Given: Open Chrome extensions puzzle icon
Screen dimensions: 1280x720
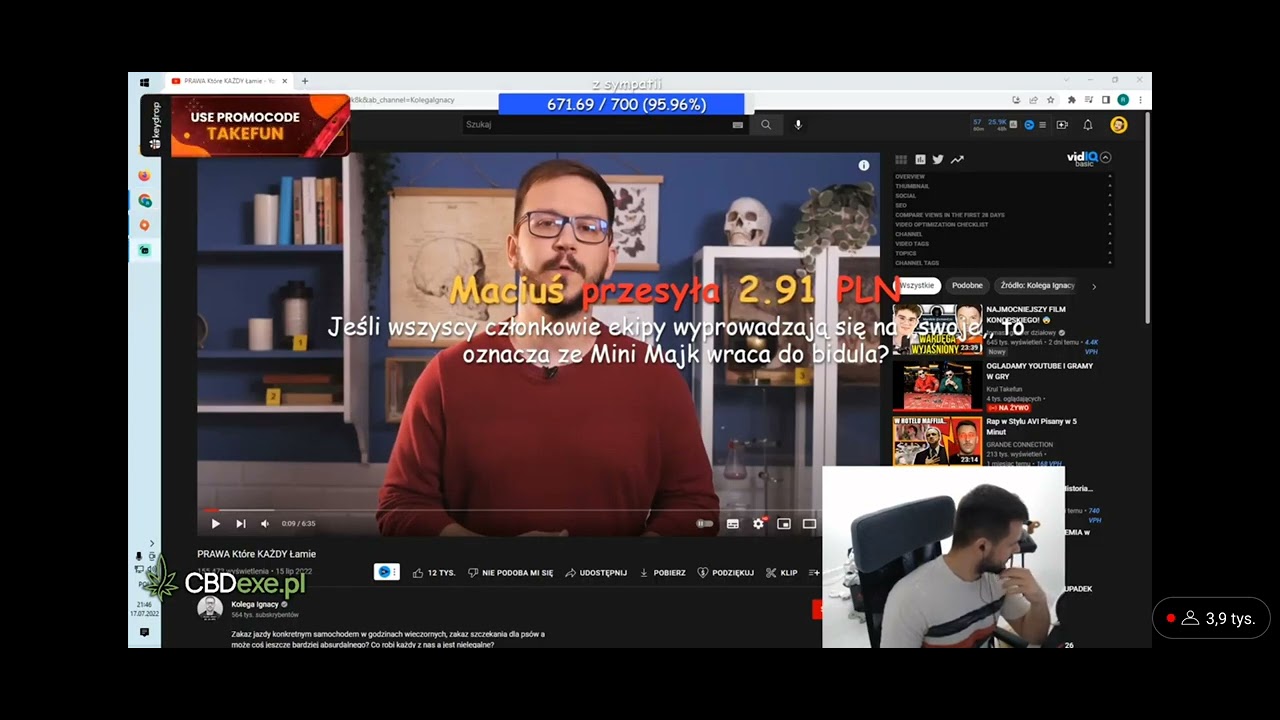Looking at the screenshot, I should tap(1072, 100).
